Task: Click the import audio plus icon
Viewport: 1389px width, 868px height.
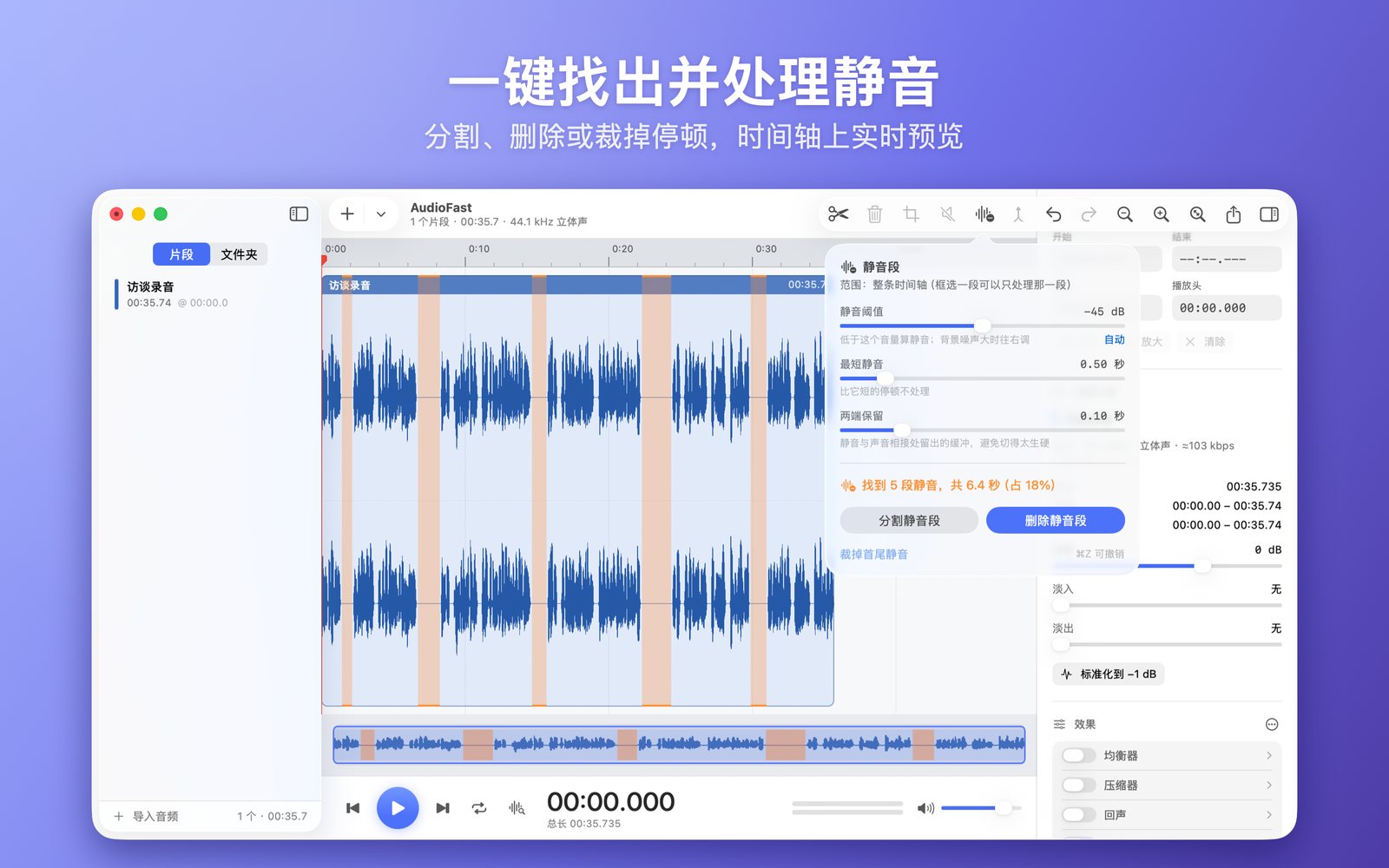Action: pyautogui.click(x=119, y=816)
